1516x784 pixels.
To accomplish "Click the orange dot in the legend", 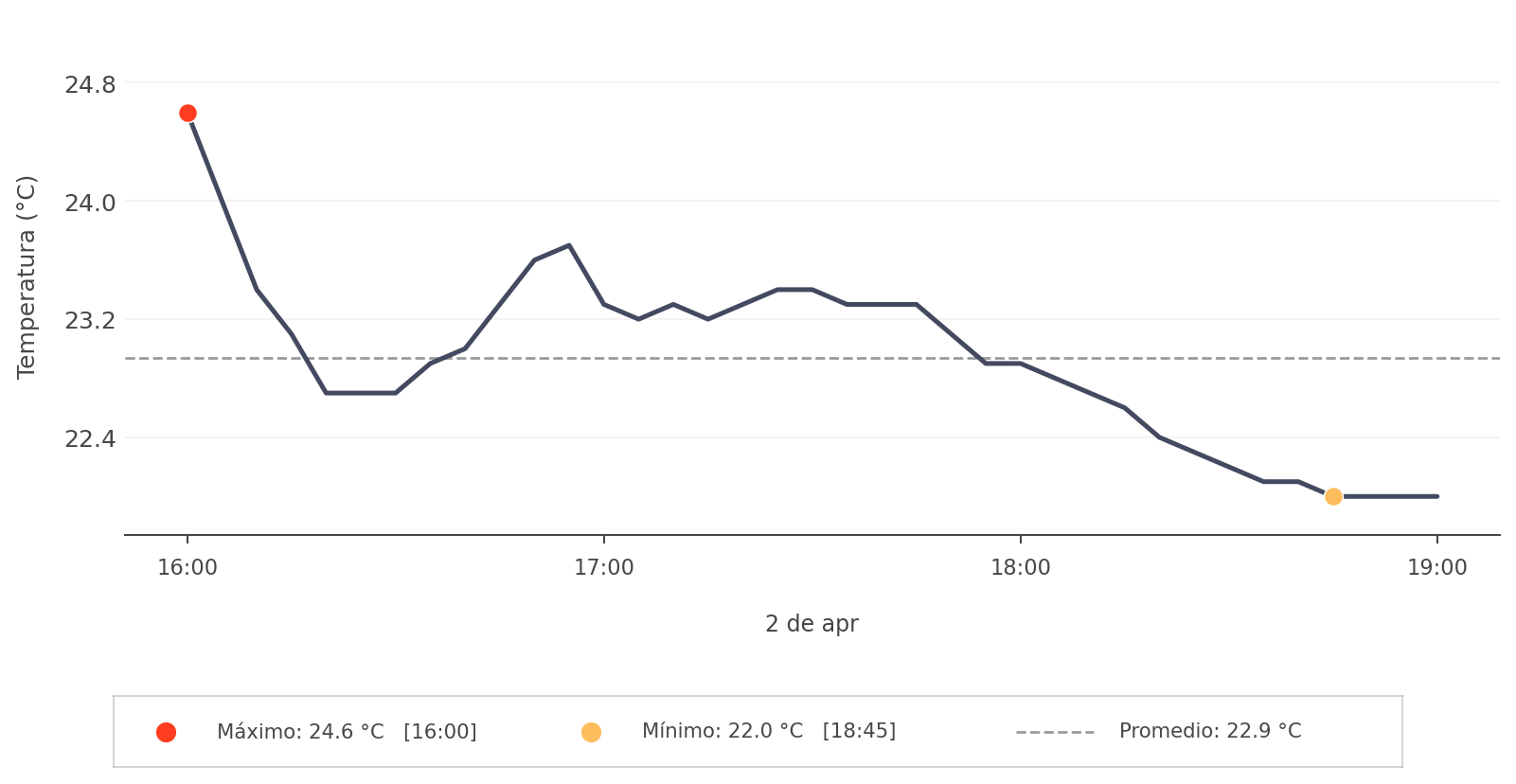I will (x=591, y=732).
